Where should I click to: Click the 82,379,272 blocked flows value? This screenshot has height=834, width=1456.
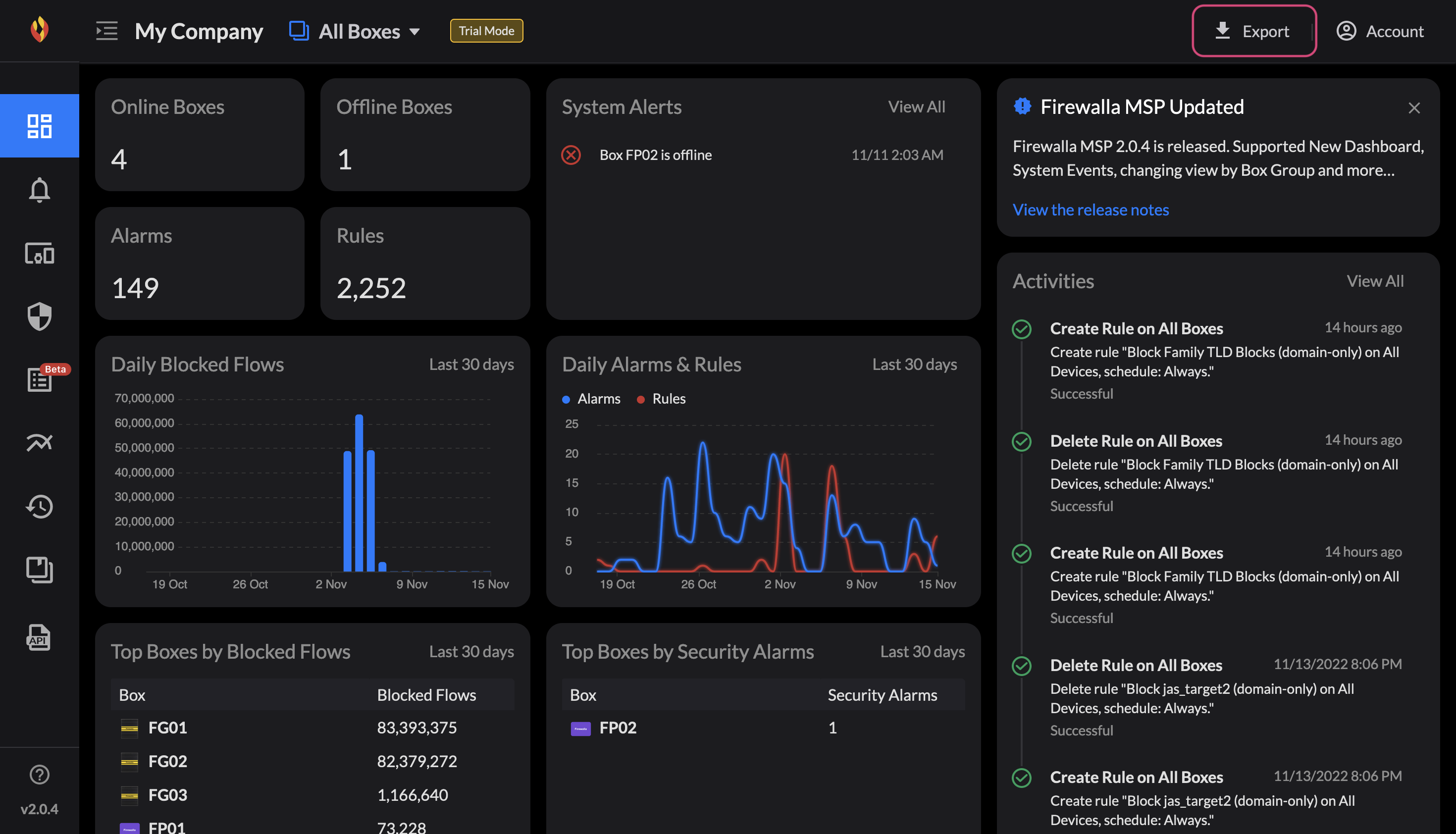point(416,761)
